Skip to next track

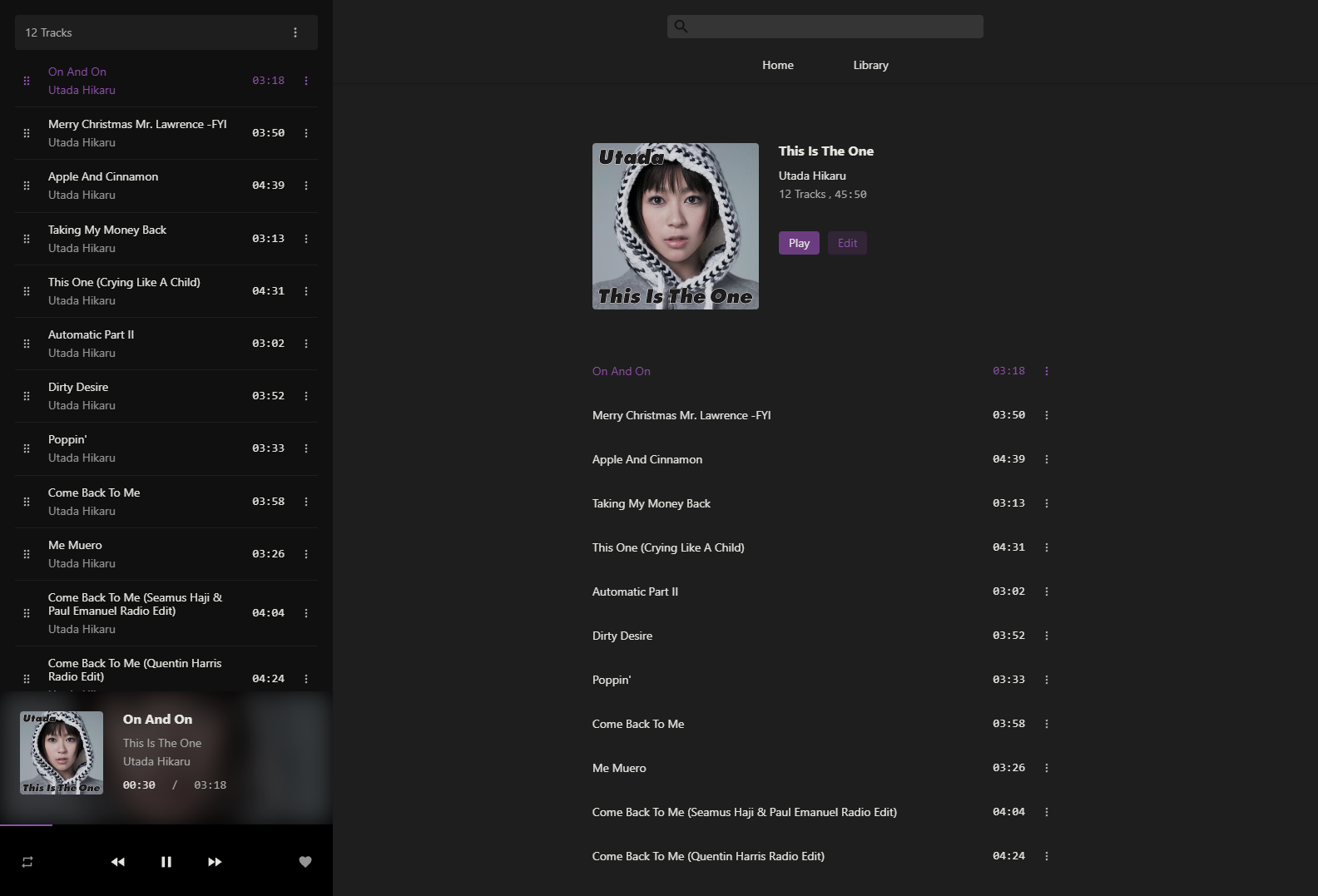(215, 862)
